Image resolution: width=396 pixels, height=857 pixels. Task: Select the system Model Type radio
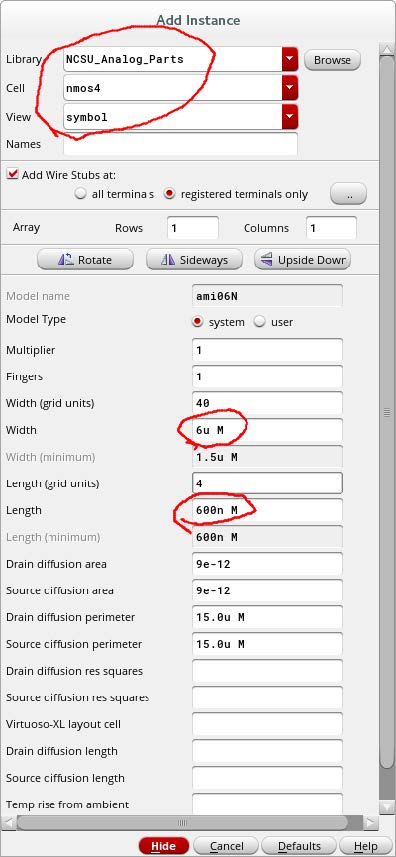[x=198, y=322]
